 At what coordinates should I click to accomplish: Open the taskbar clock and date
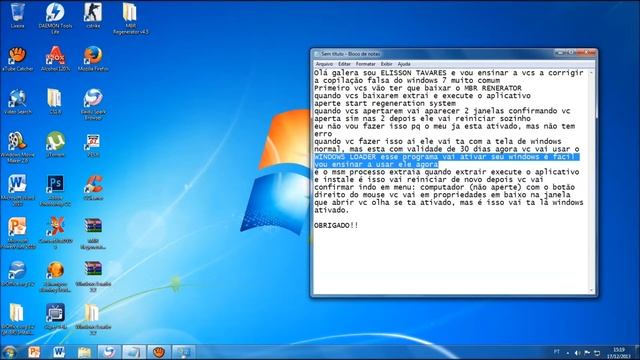(x=619, y=353)
